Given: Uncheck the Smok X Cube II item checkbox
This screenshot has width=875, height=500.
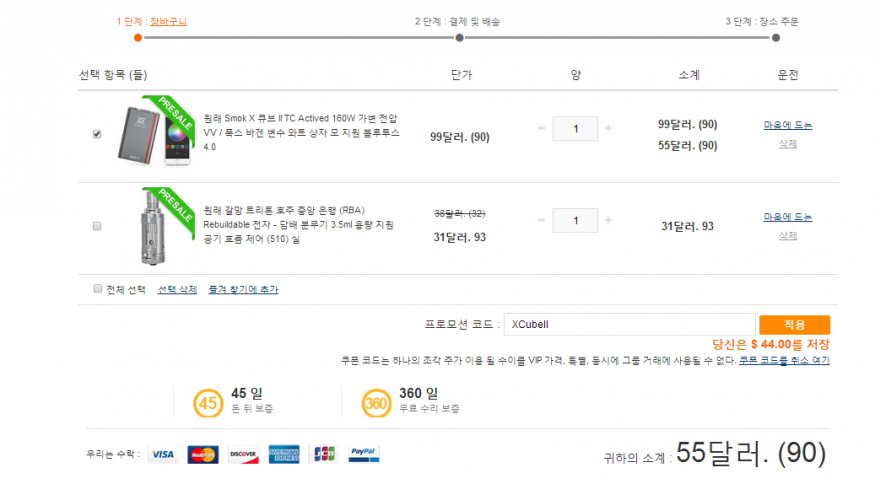Looking at the screenshot, I should (x=97, y=134).
